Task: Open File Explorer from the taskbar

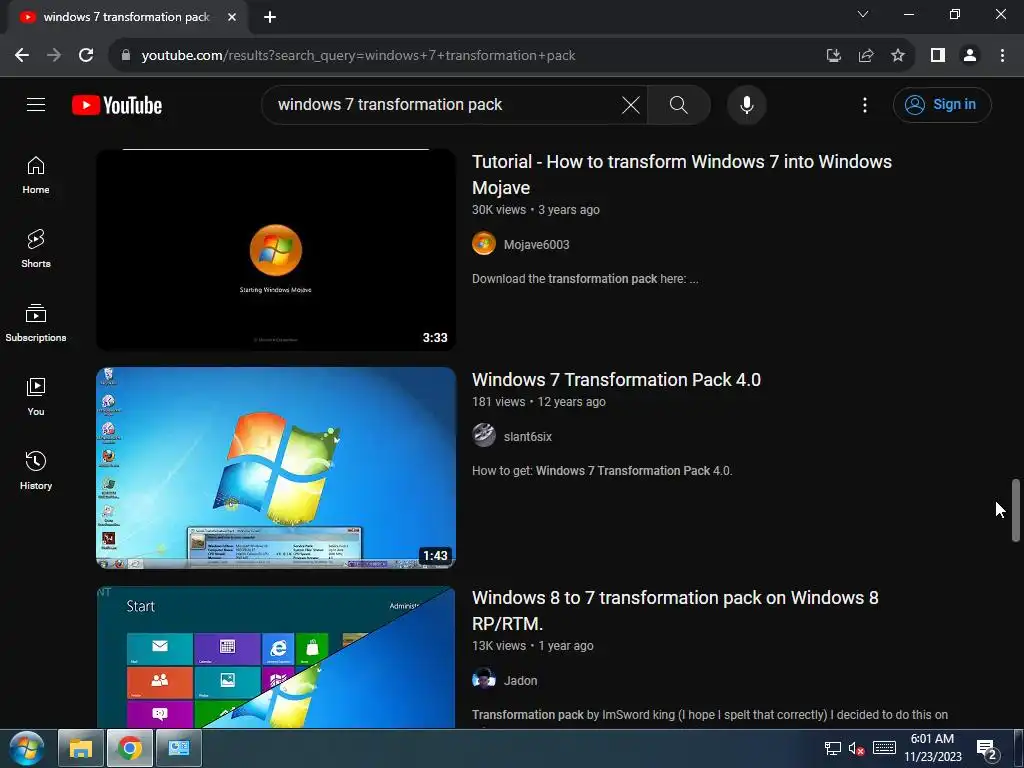Action: [x=81, y=748]
